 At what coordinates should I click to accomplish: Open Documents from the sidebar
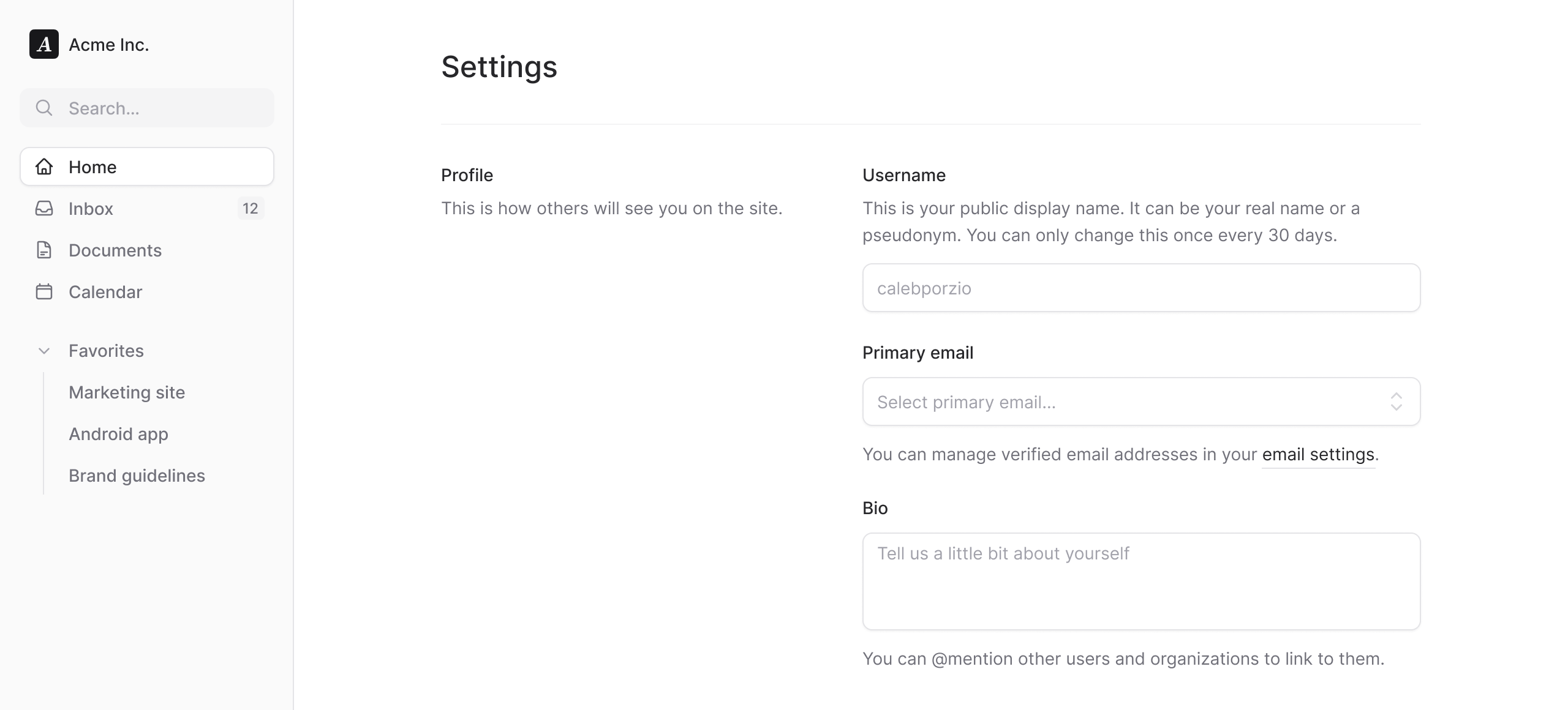[x=115, y=250]
